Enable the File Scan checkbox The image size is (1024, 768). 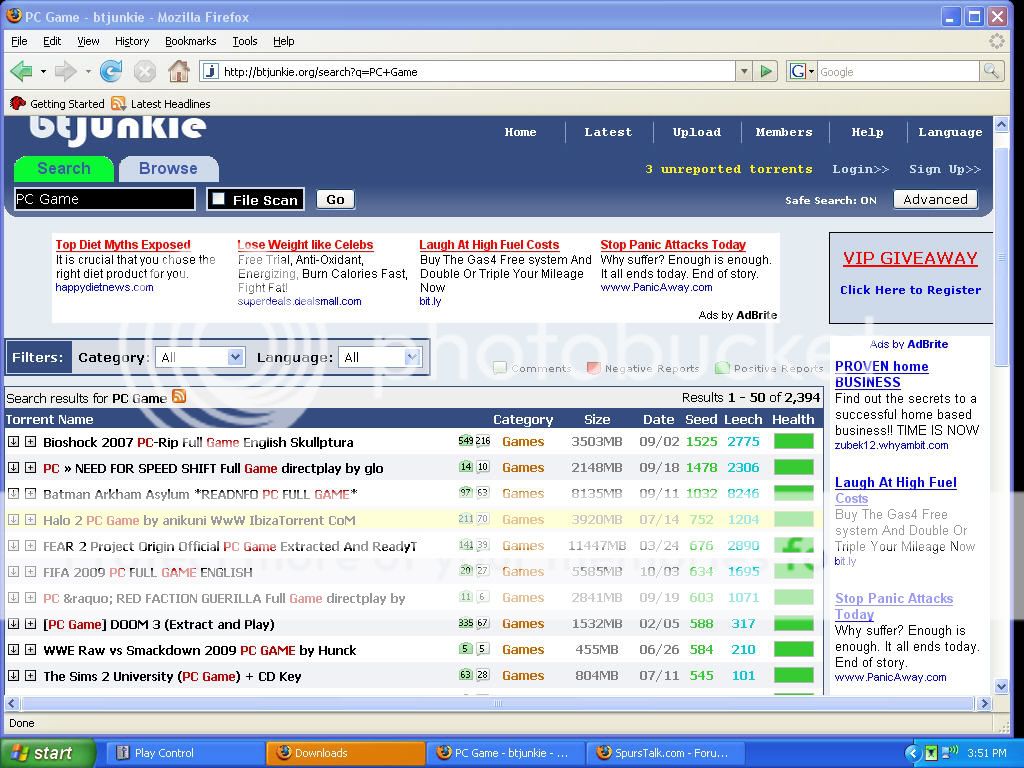pos(219,199)
